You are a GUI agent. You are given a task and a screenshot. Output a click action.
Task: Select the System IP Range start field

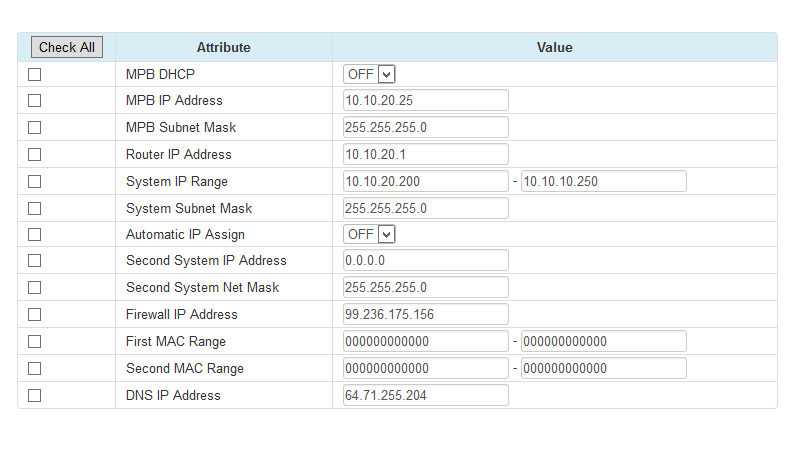(x=425, y=181)
